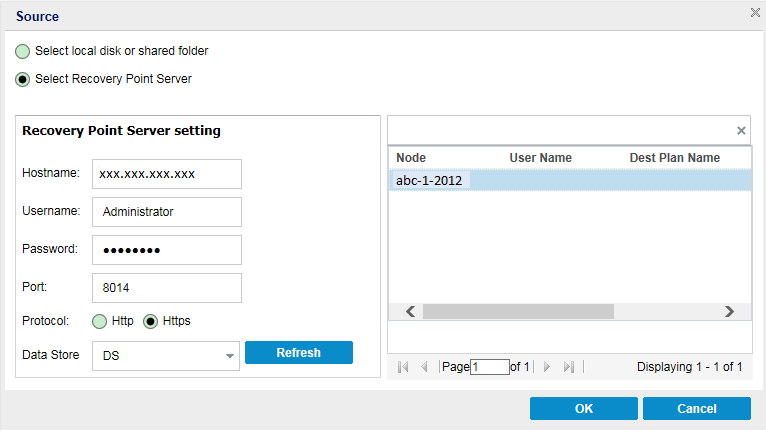Screen dimensions: 766x431
Task: Sort by Node column header
Action: click(411, 158)
